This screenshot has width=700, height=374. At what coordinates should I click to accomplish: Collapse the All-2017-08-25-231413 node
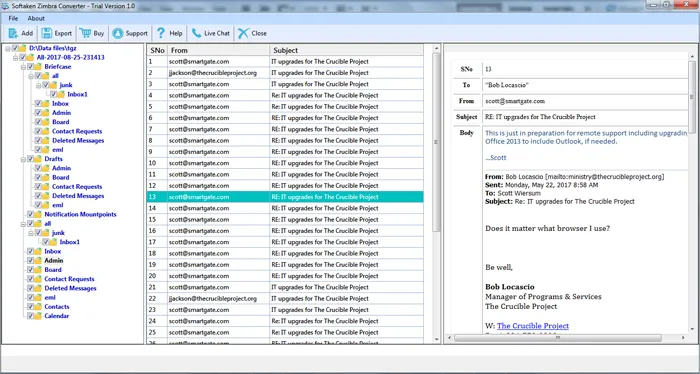15,58
